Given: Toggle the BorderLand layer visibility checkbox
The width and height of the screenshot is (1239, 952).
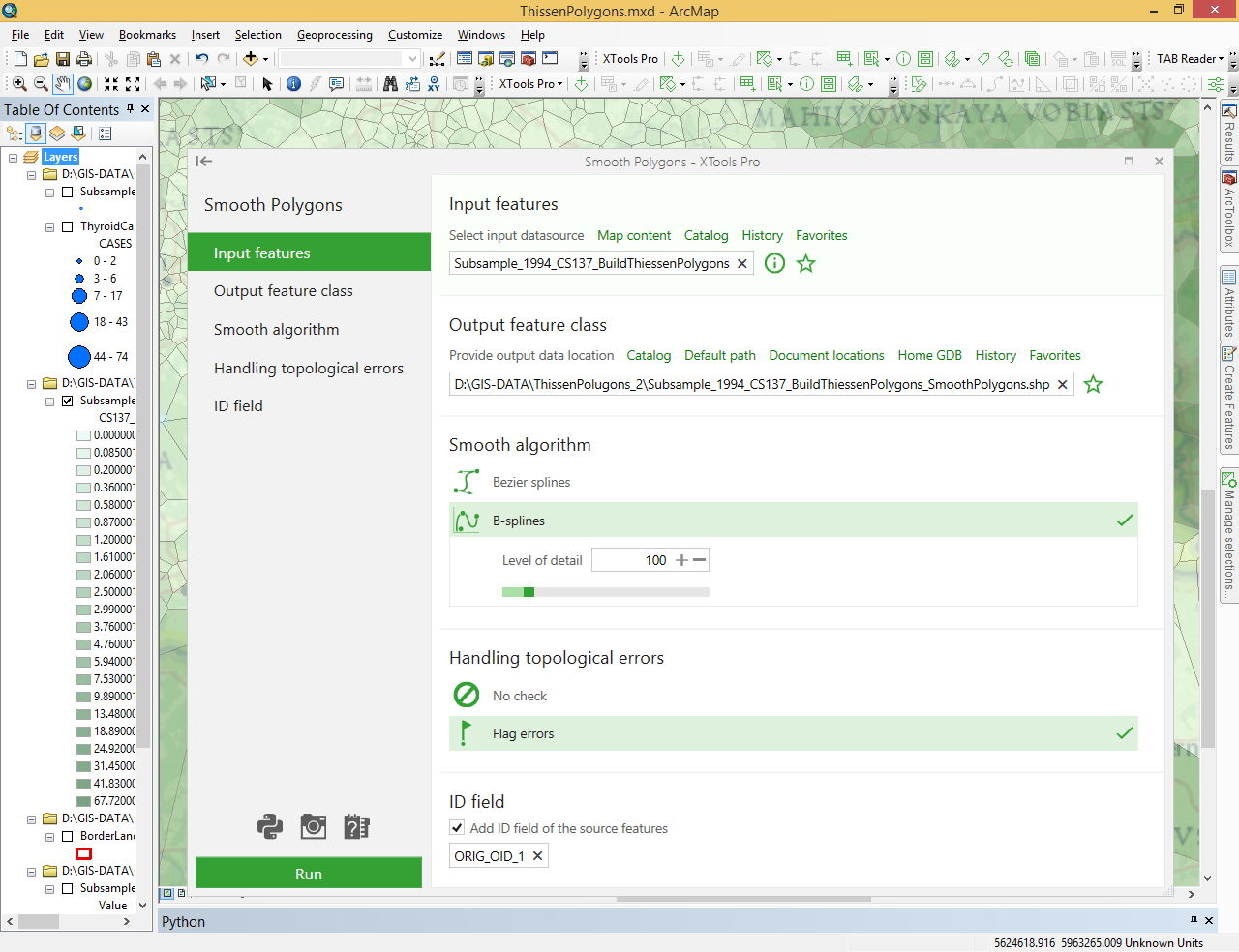Looking at the screenshot, I should tap(68, 836).
